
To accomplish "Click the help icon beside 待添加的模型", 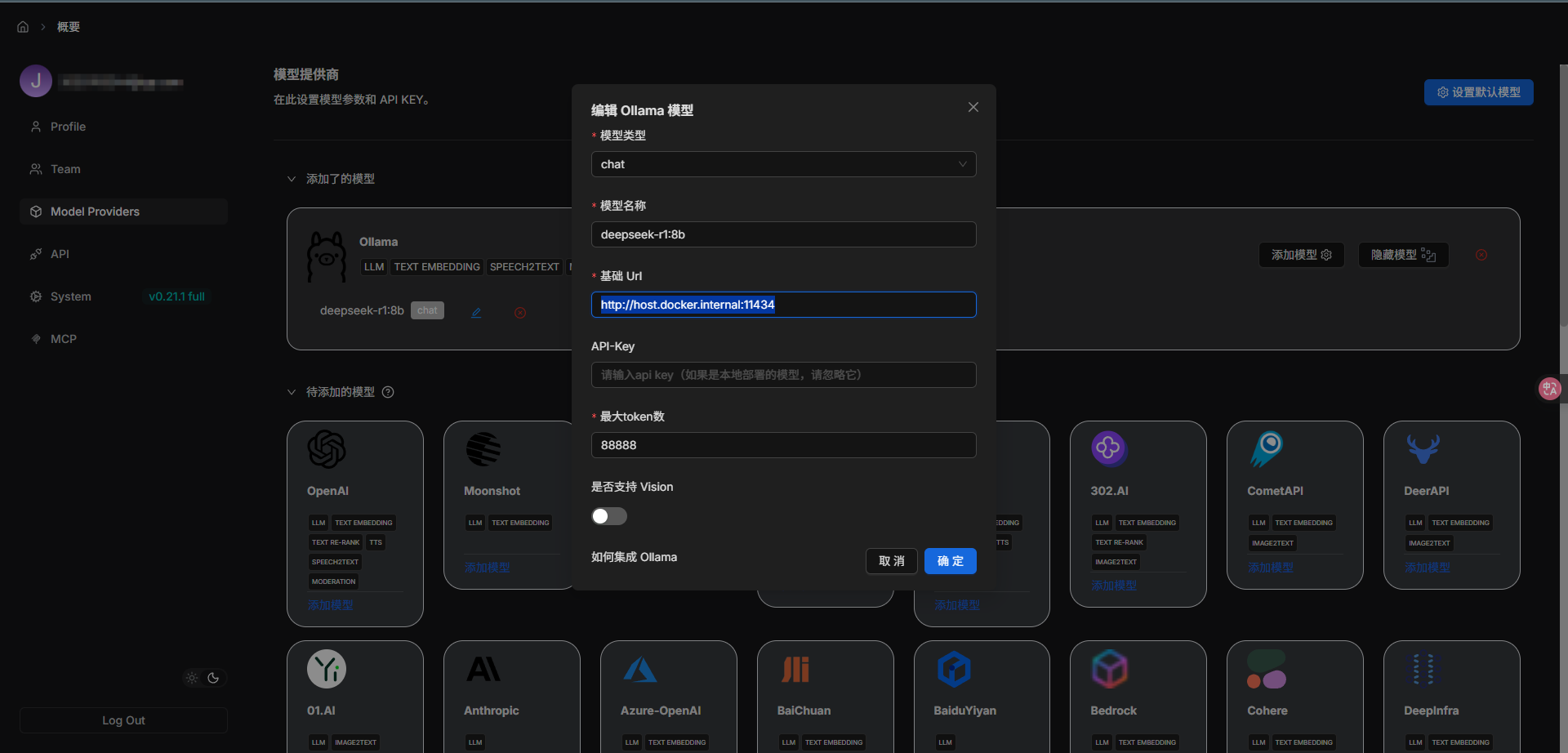I will 388,392.
